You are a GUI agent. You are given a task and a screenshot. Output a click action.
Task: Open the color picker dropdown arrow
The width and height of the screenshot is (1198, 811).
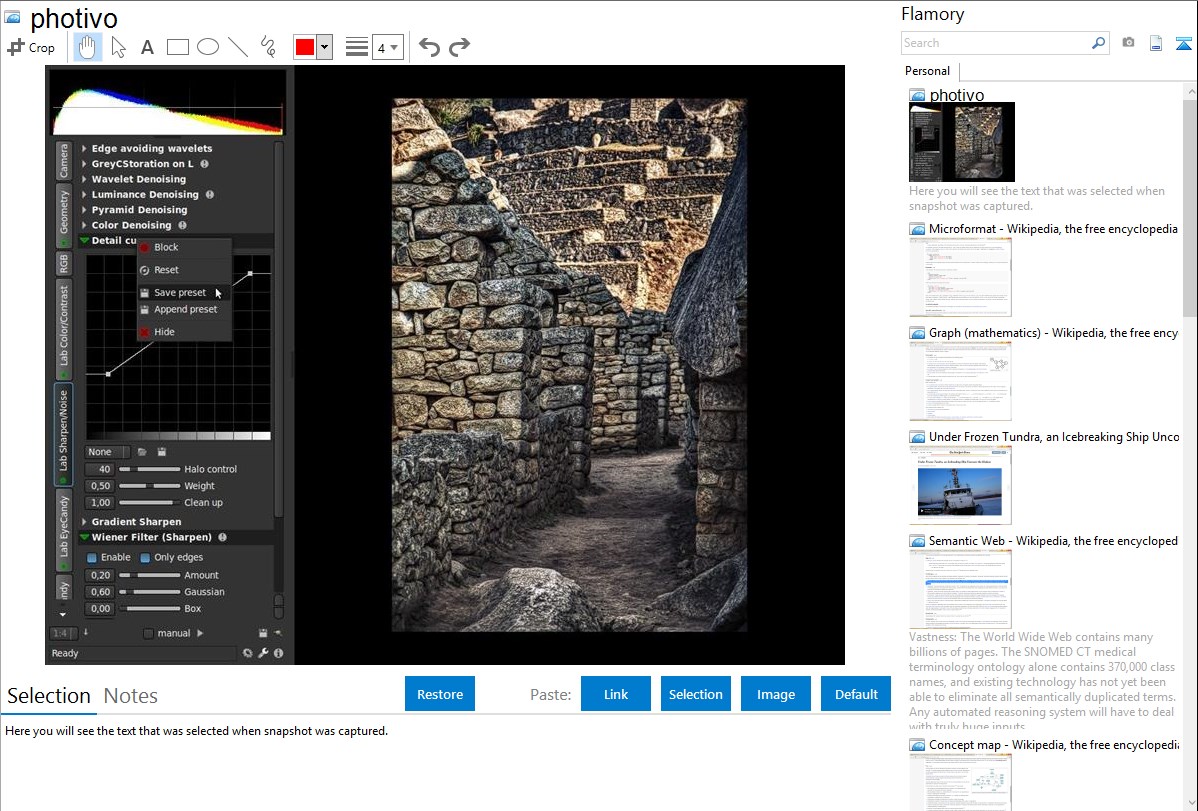[x=324, y=47]
